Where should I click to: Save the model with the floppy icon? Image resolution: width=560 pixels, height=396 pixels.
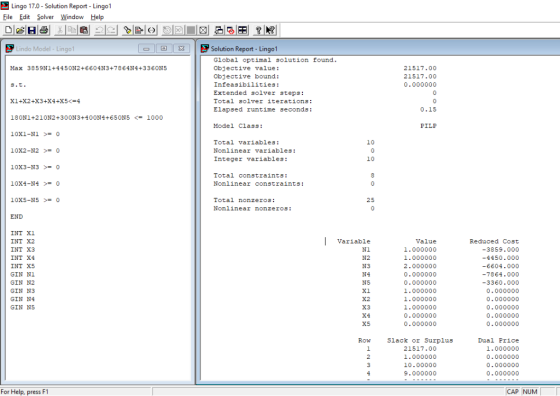32,30
